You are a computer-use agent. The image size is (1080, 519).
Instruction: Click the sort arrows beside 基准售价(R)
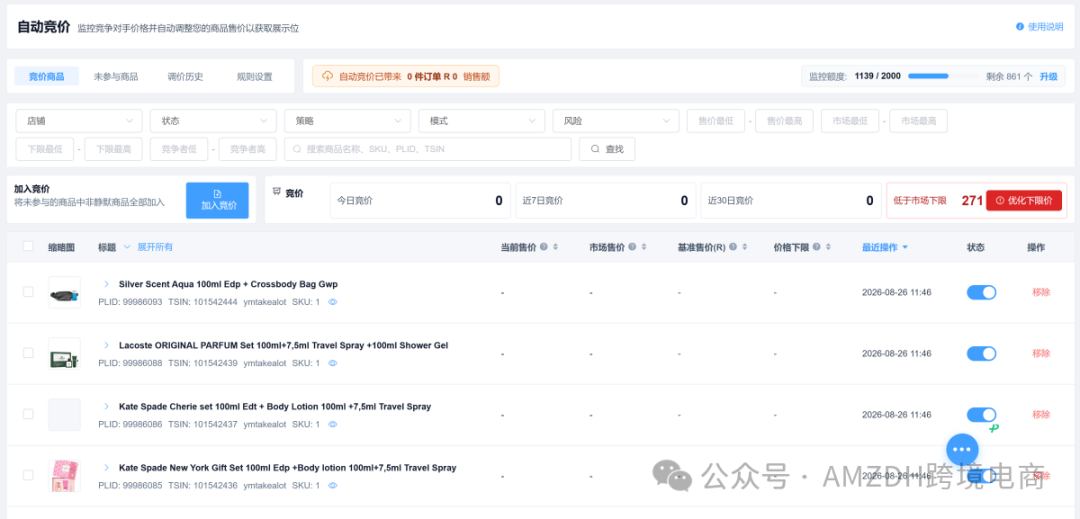coord(745,247)
